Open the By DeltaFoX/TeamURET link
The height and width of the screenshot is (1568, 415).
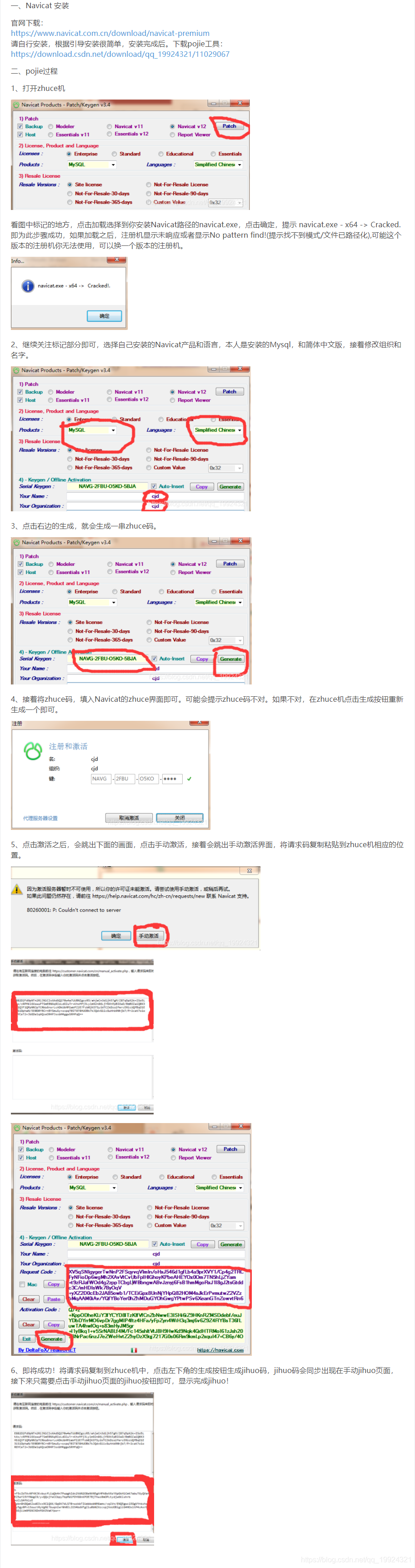point(47,1349)
